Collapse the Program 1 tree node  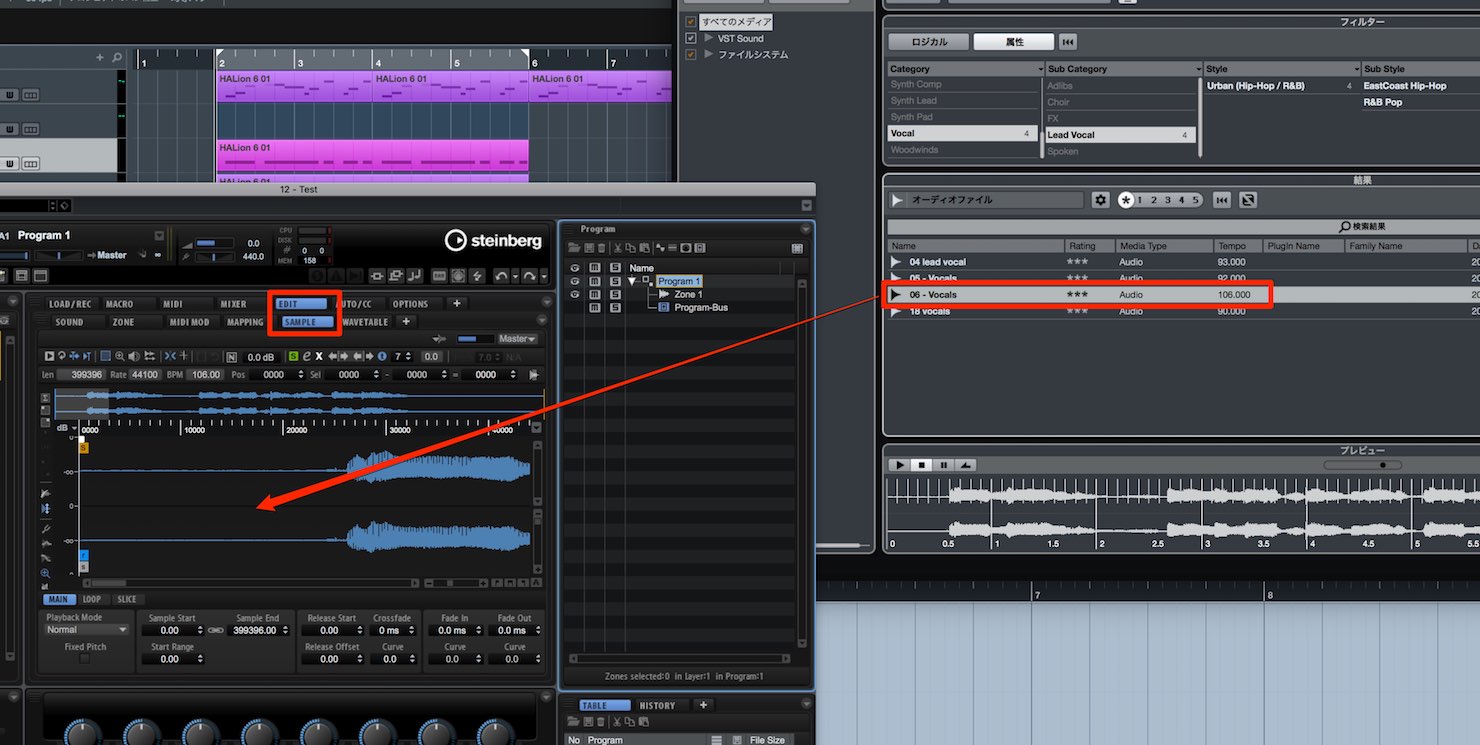pyautogui.click(x=632, y=281)
